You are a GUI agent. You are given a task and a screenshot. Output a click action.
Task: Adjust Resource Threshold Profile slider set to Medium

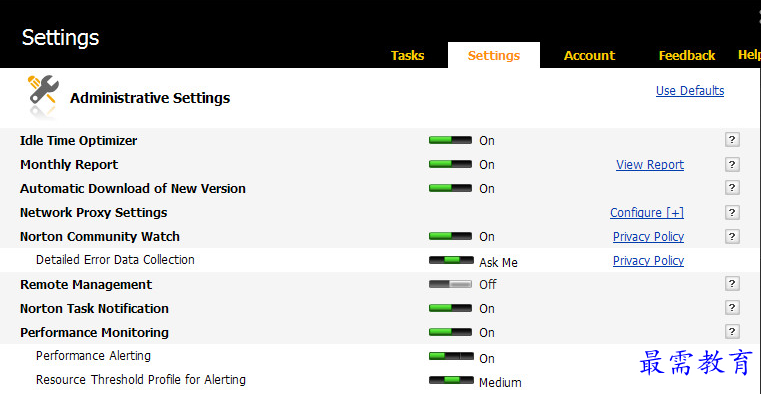pyautogui.click(x=451, y=380)
